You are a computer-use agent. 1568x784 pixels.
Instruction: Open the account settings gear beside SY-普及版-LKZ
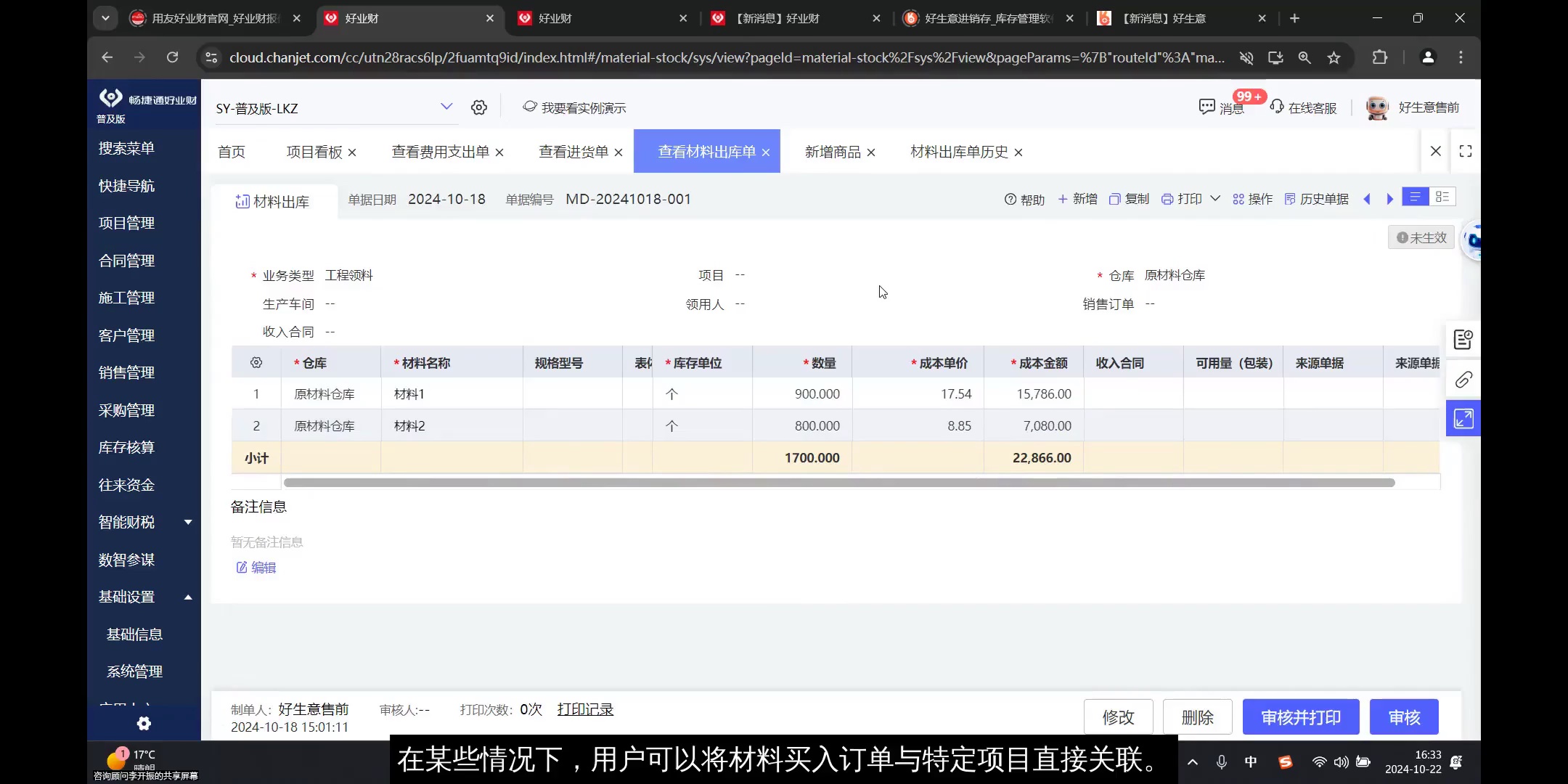[x=479, y=107]
